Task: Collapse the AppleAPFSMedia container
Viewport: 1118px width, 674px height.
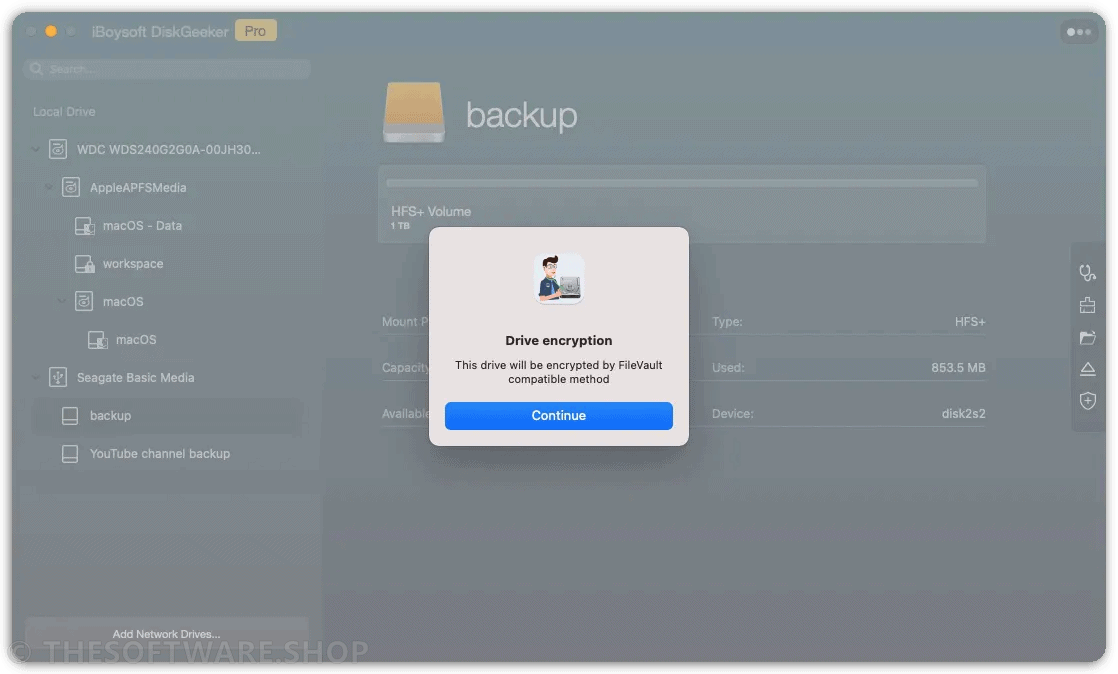Action: (x=48, y=188)
